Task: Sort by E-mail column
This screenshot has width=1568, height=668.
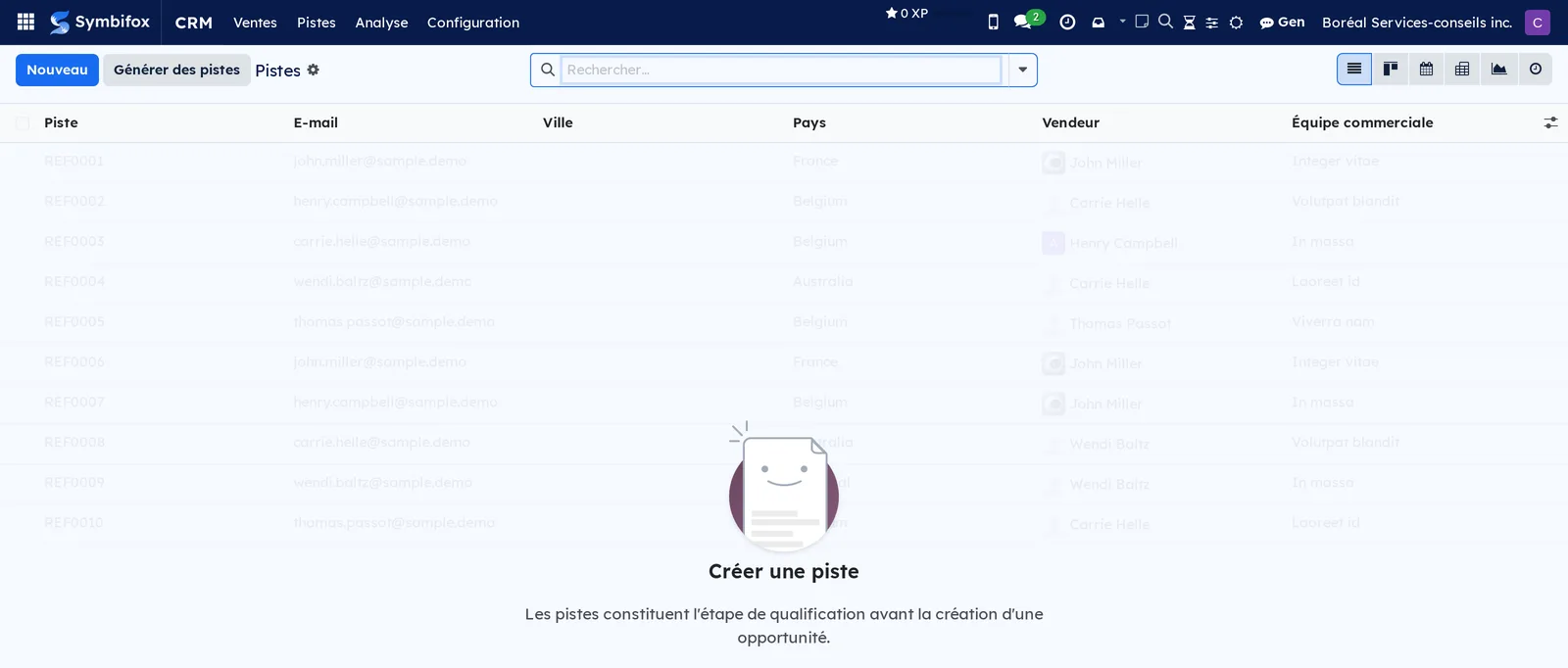Action: pyautogui.click(x=316, y=122)
